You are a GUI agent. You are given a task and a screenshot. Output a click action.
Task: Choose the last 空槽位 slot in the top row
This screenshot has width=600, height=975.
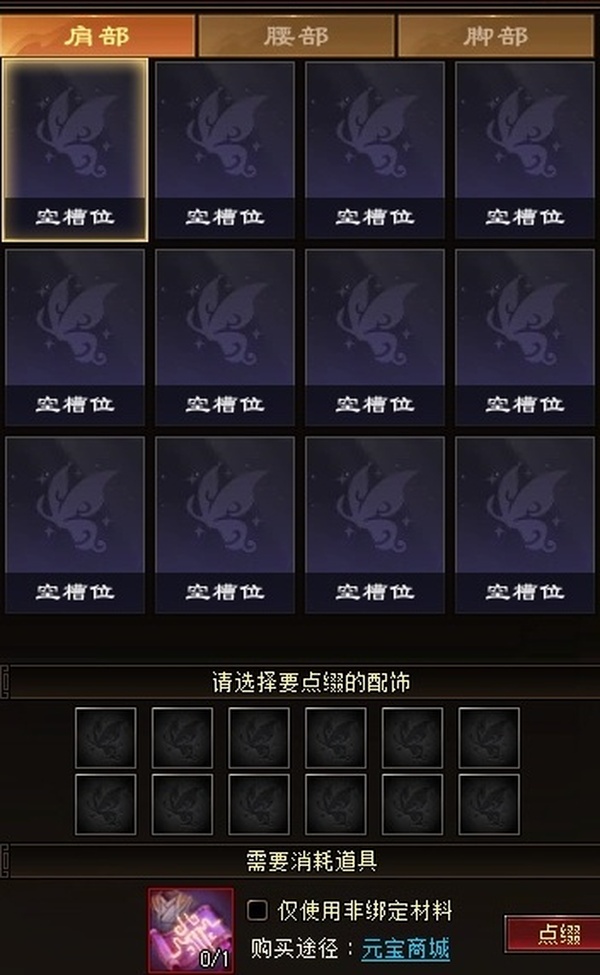(x=525, y=150)
